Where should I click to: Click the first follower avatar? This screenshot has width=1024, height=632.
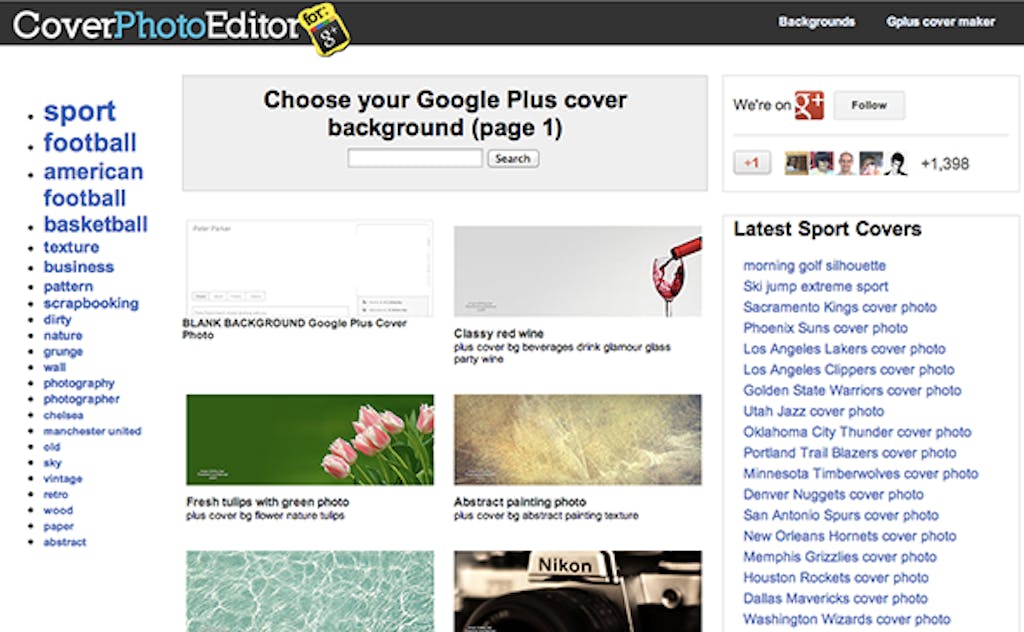coord(796,164)
